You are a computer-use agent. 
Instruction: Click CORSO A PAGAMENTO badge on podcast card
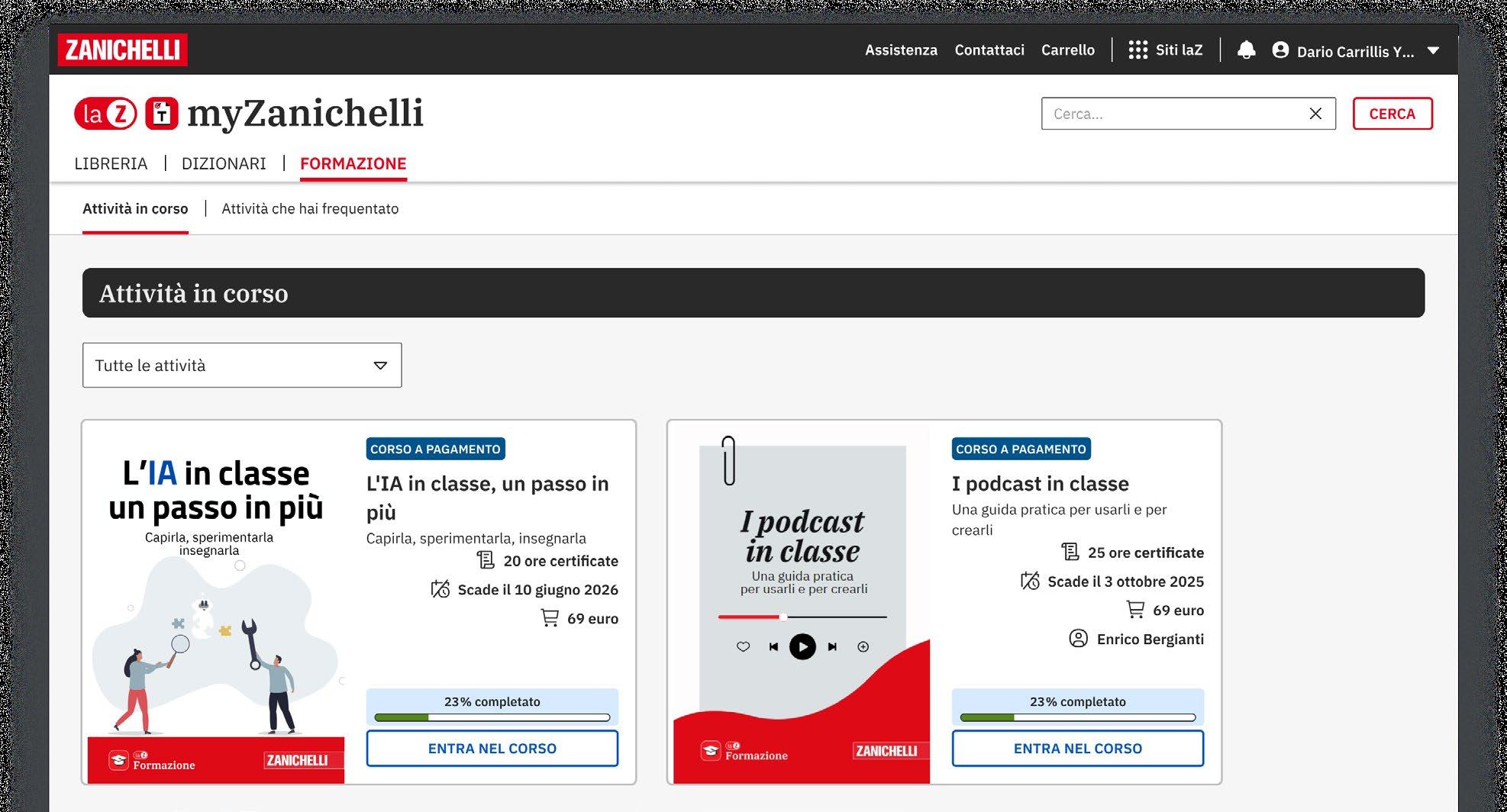tap(1021, 449)
